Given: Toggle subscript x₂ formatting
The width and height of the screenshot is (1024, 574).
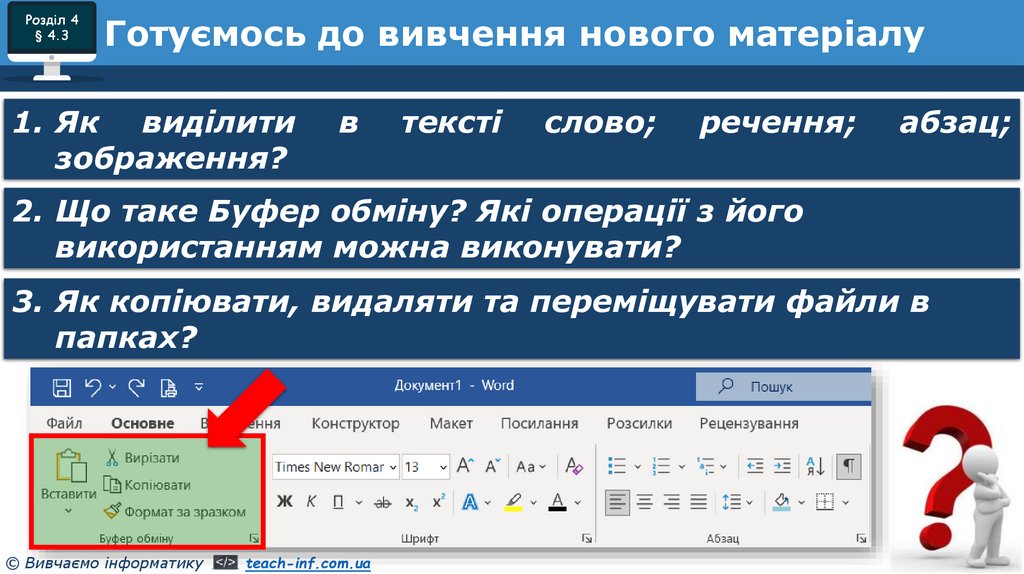Looking at the screenshot, I should [x=411, y=502].
